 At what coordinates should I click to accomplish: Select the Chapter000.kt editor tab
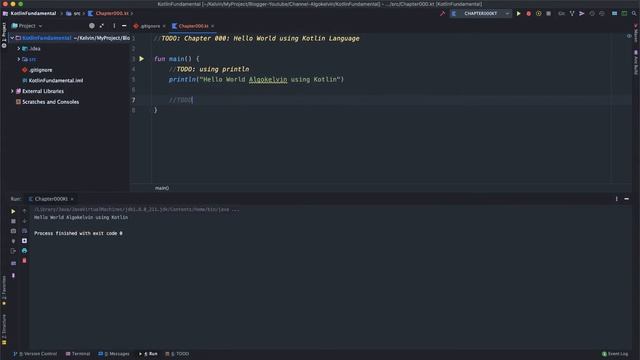(x=193, y=26)
